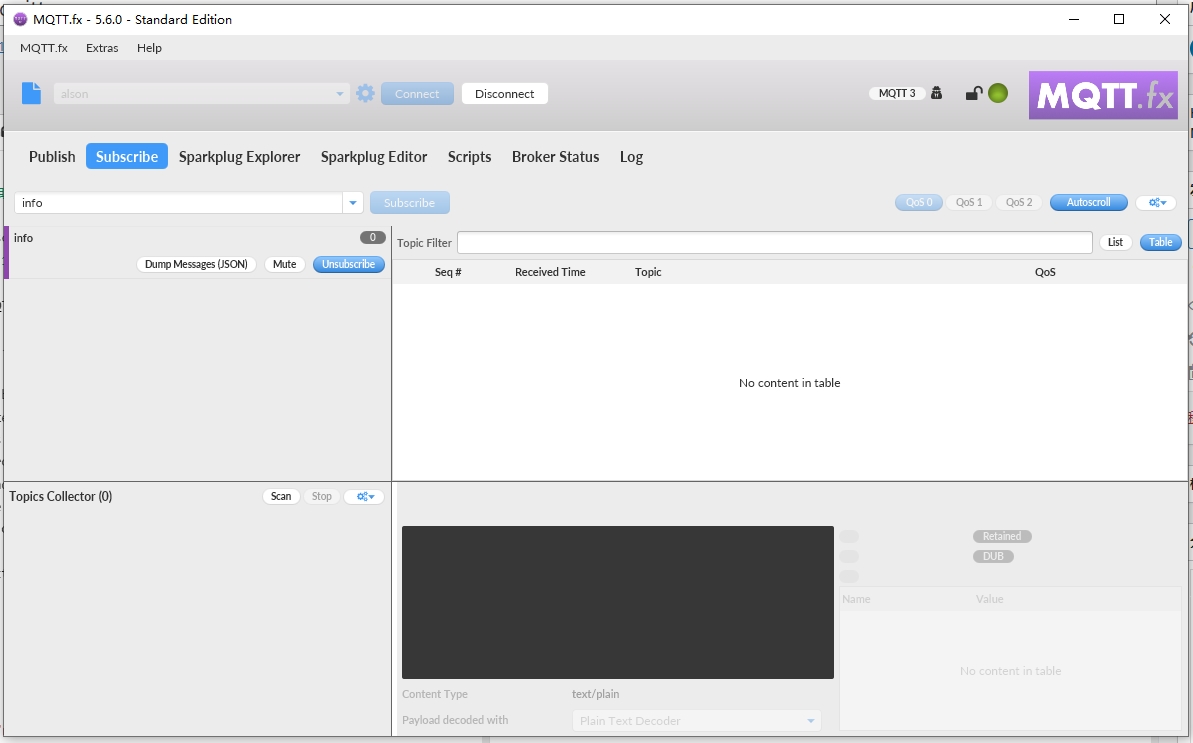1193x743 pixels.
Task: Sort by Topic column header
Action: [648, 272]
